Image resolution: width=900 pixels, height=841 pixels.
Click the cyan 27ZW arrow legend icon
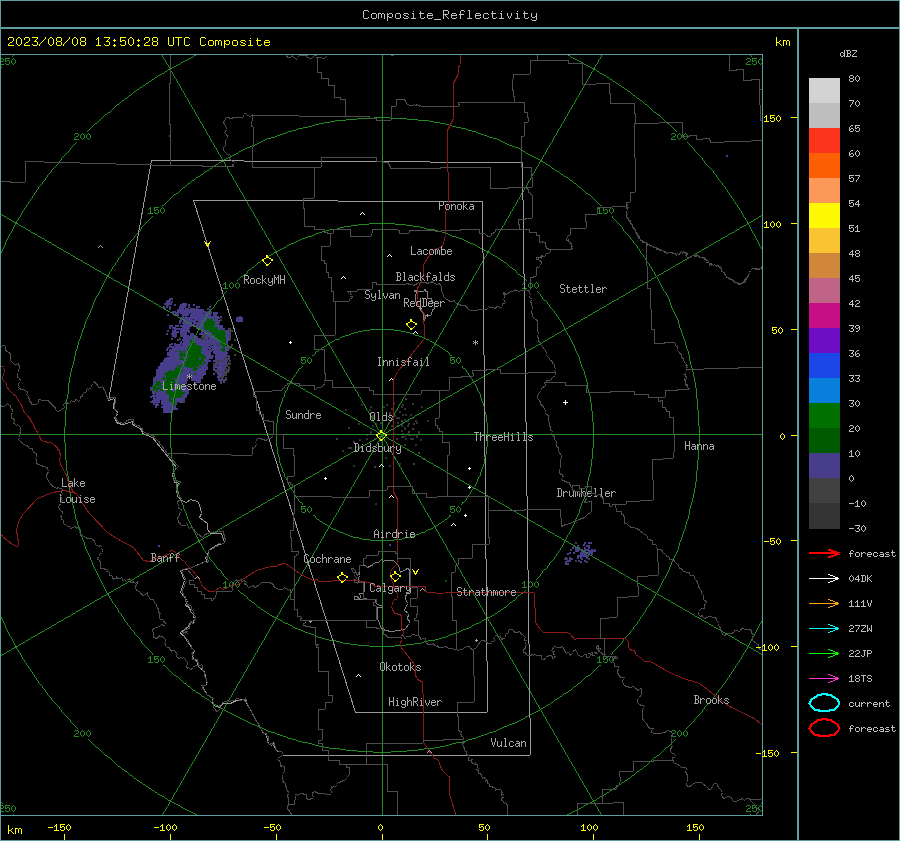(824, 628)
